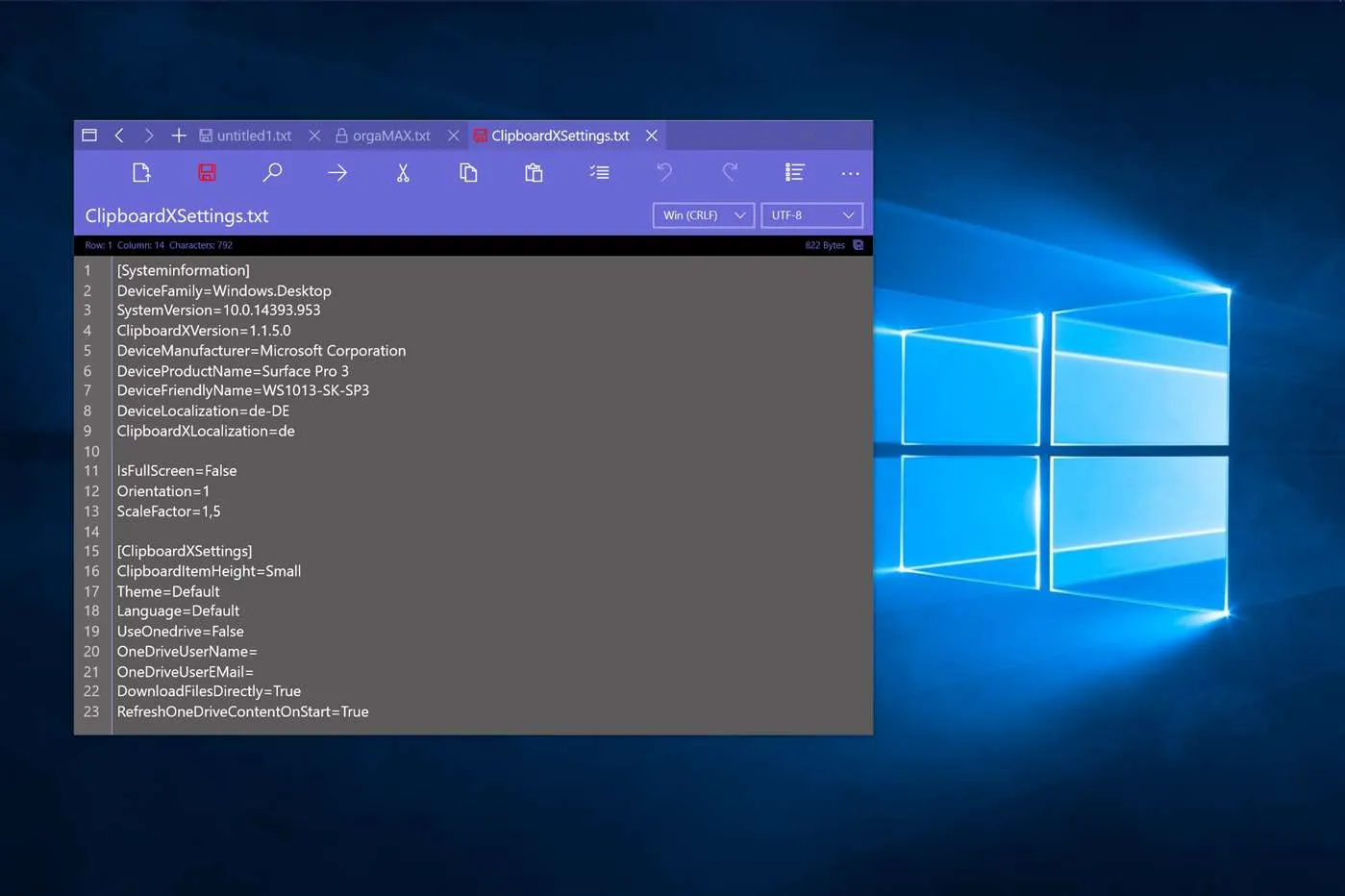The image size is (1345, 896).
Task: Open the Win (CRLF) line-ending dropdown
Action: click(x=703, y=214)
